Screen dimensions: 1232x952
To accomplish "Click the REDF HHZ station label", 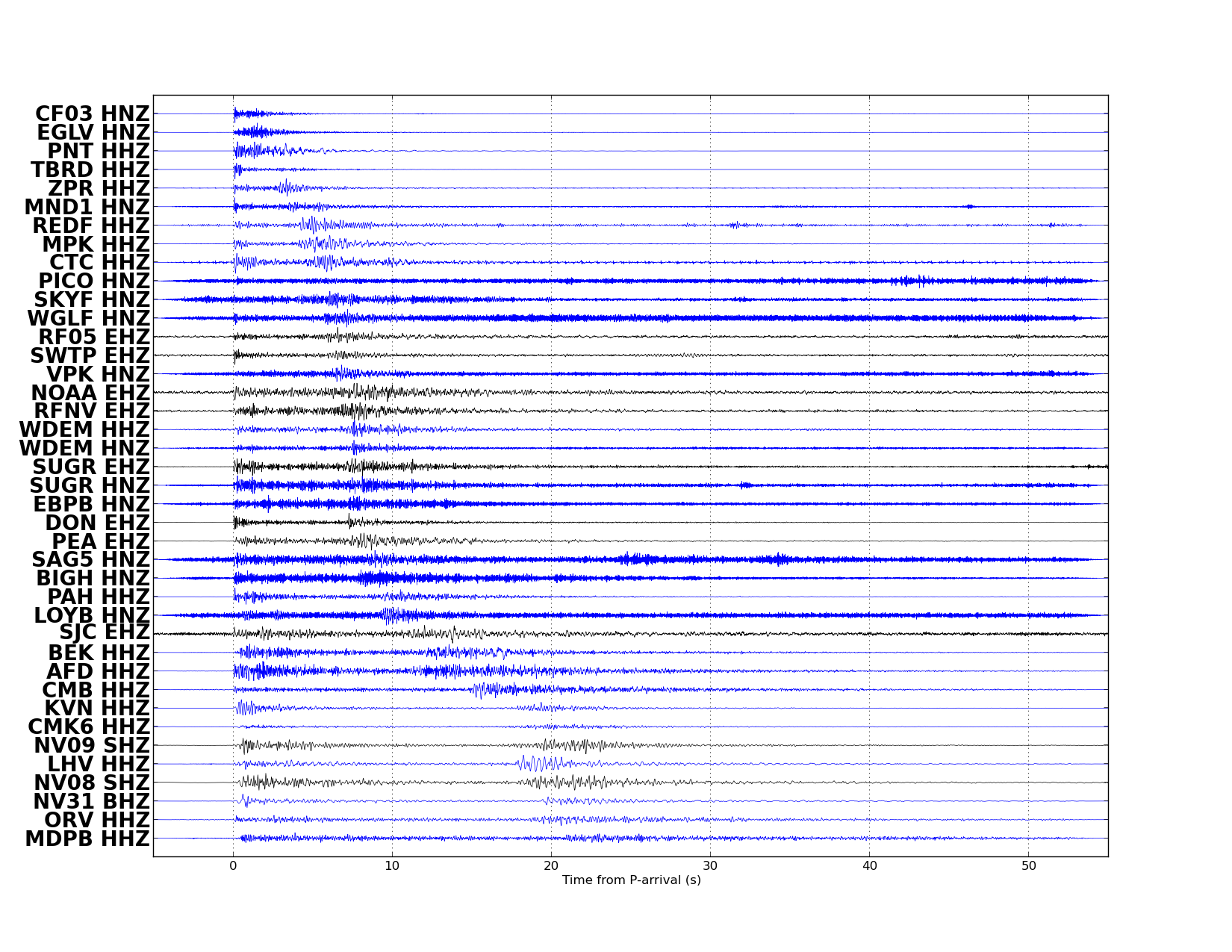I will coord(91,226).
